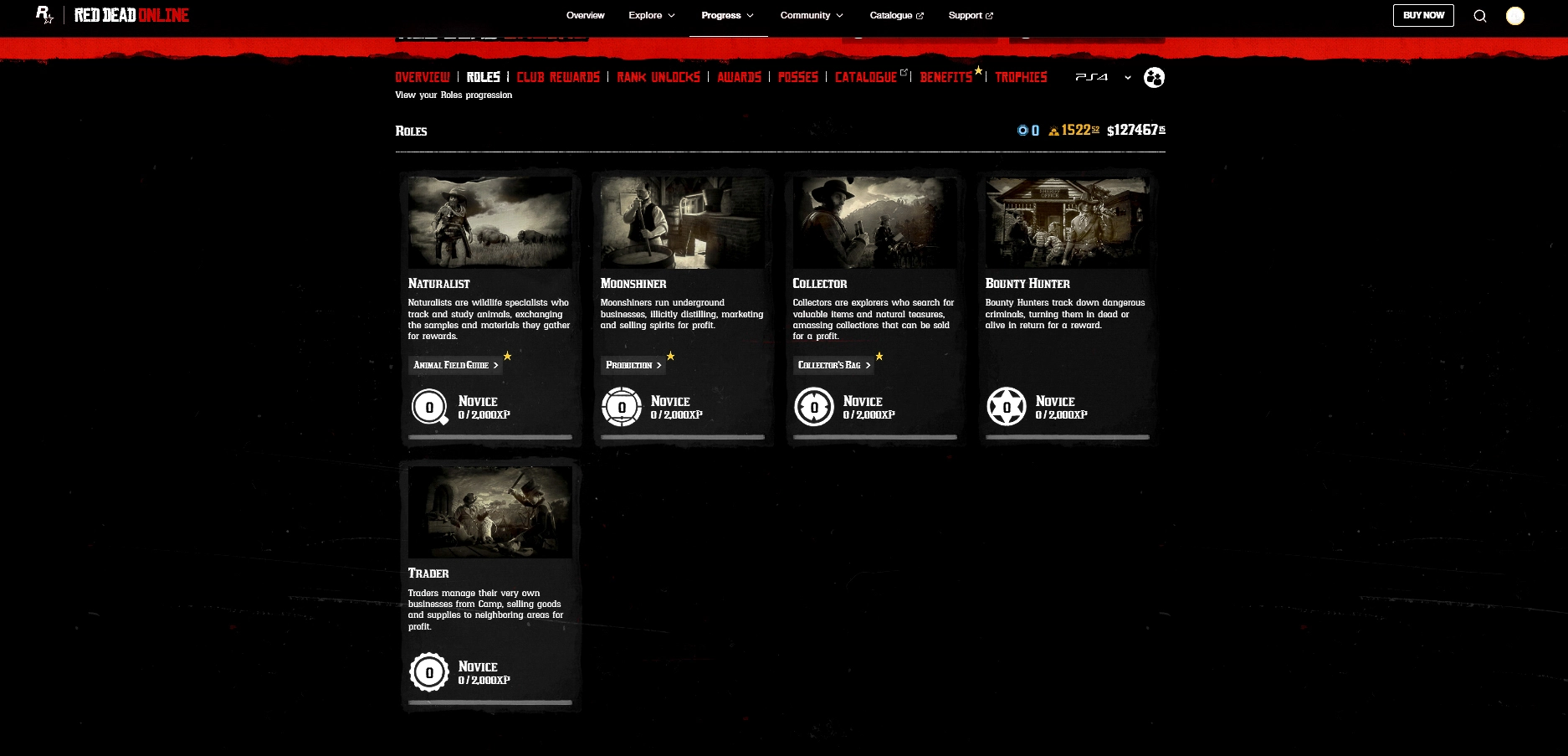
Task: Click the Bounty Hunter star badge icon
Action: point(1007,408)
